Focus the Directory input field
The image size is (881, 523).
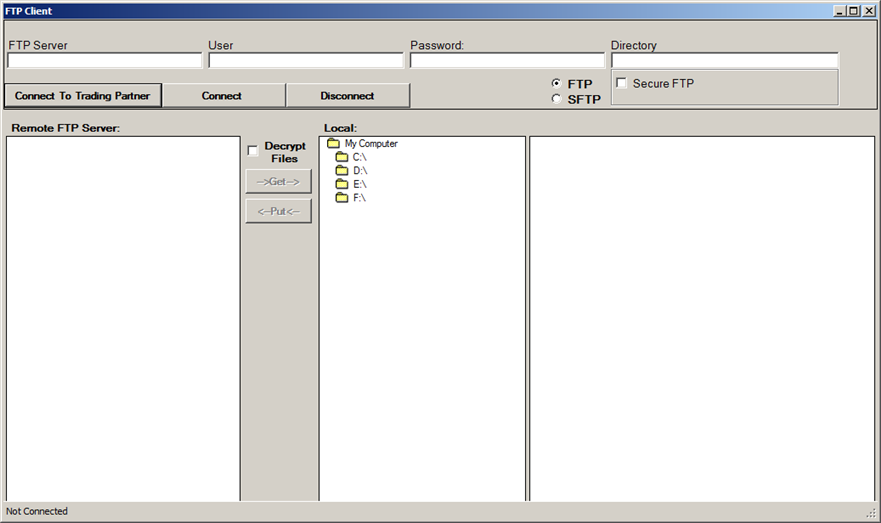[725, 61]
